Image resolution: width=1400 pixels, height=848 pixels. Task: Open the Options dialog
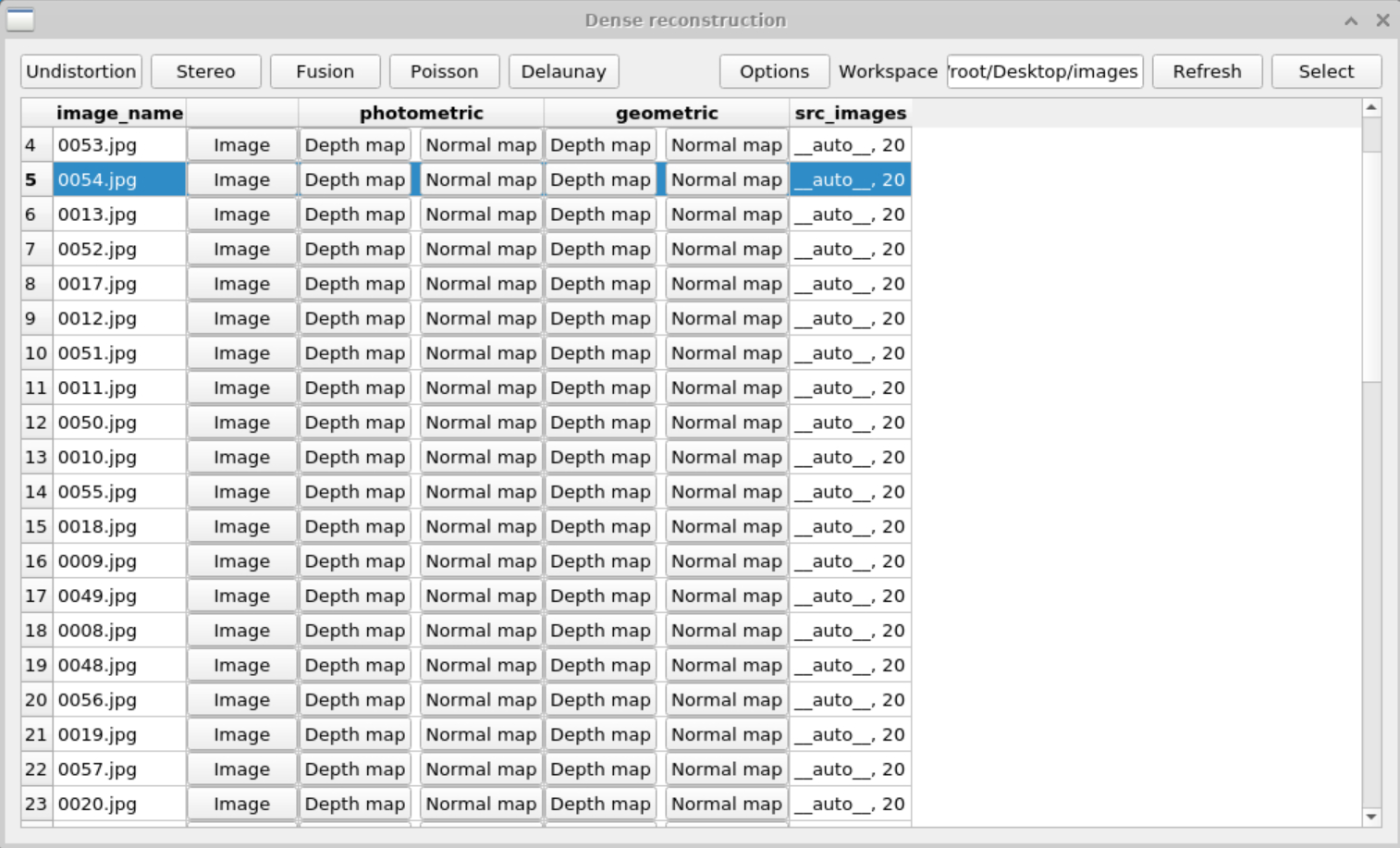pyautogui.click(x=774, y=71)
